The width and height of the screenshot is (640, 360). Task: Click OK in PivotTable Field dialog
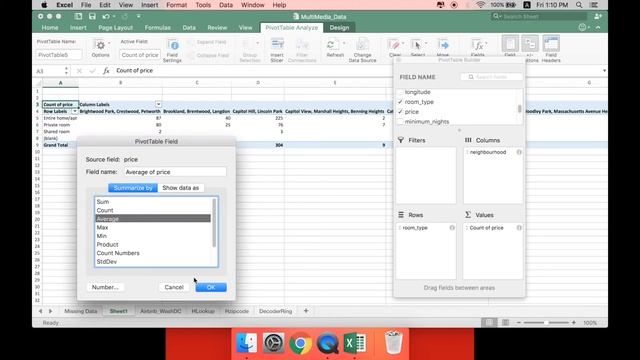(211, 287)
